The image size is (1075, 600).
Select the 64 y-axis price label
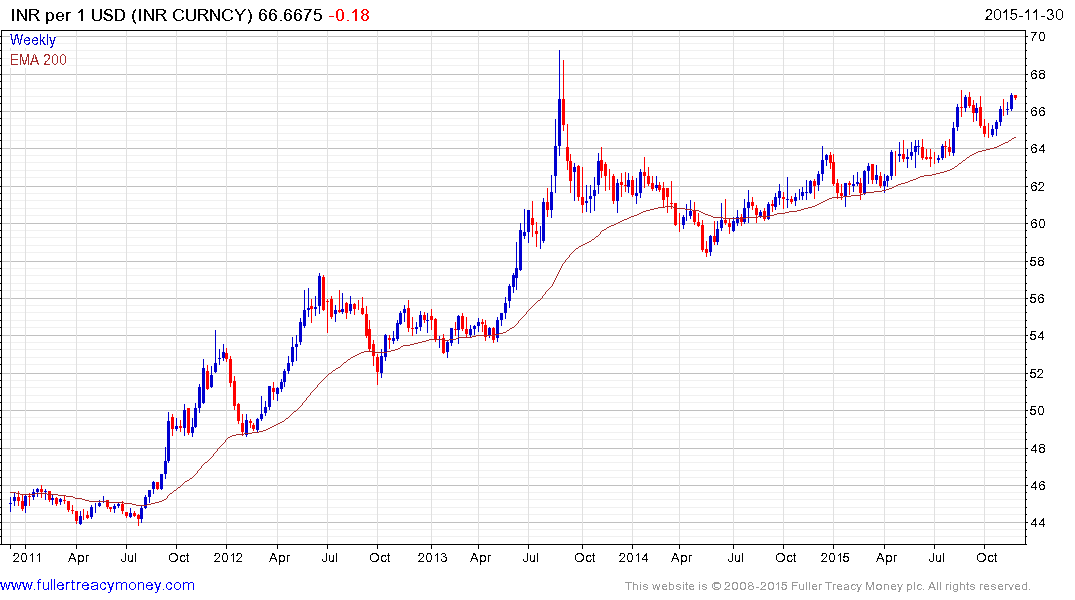click(1038, 149)
